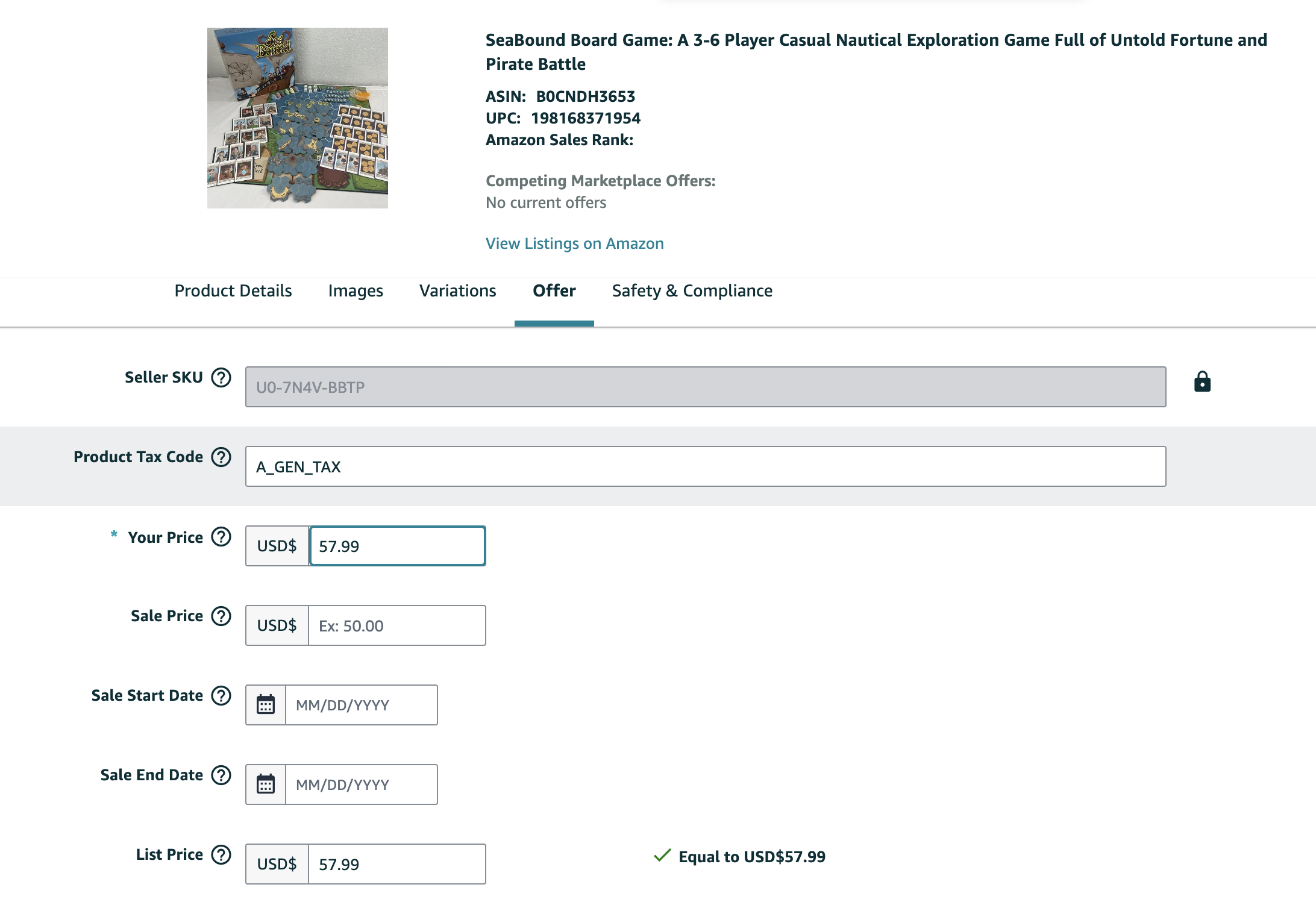The image size is (1316, 905).
Task: Click the locked Seller SKU field
Action: 706,387
